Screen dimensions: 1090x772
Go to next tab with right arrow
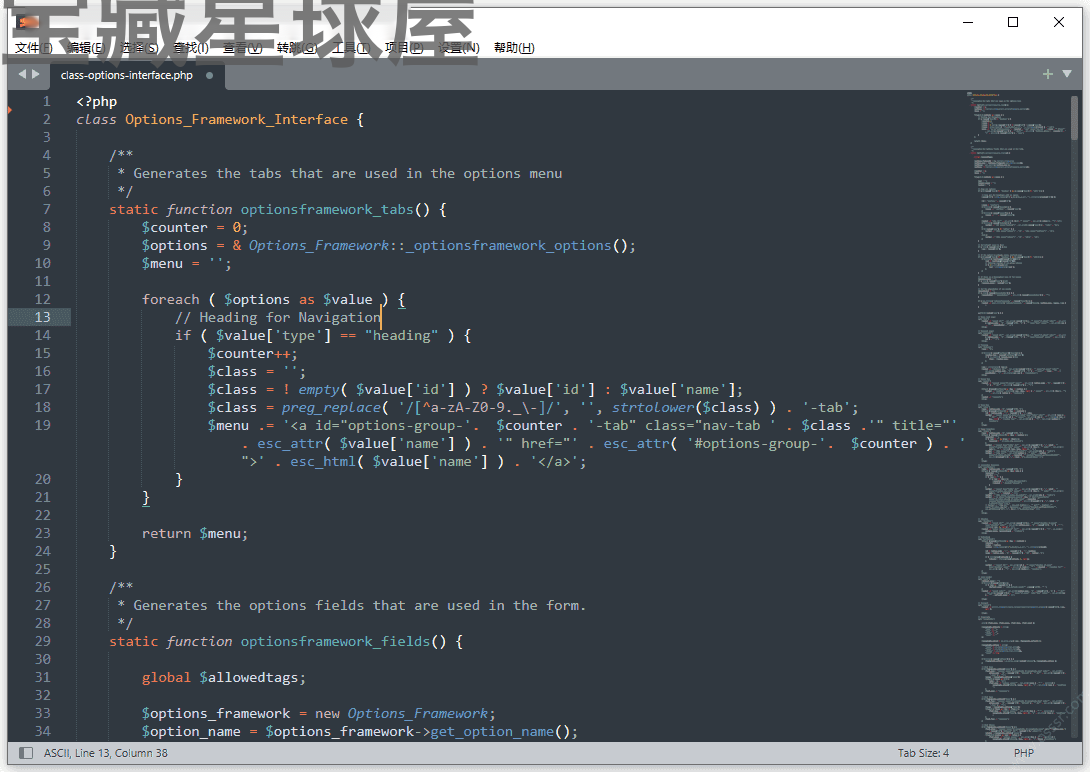[x=36, y=74]
